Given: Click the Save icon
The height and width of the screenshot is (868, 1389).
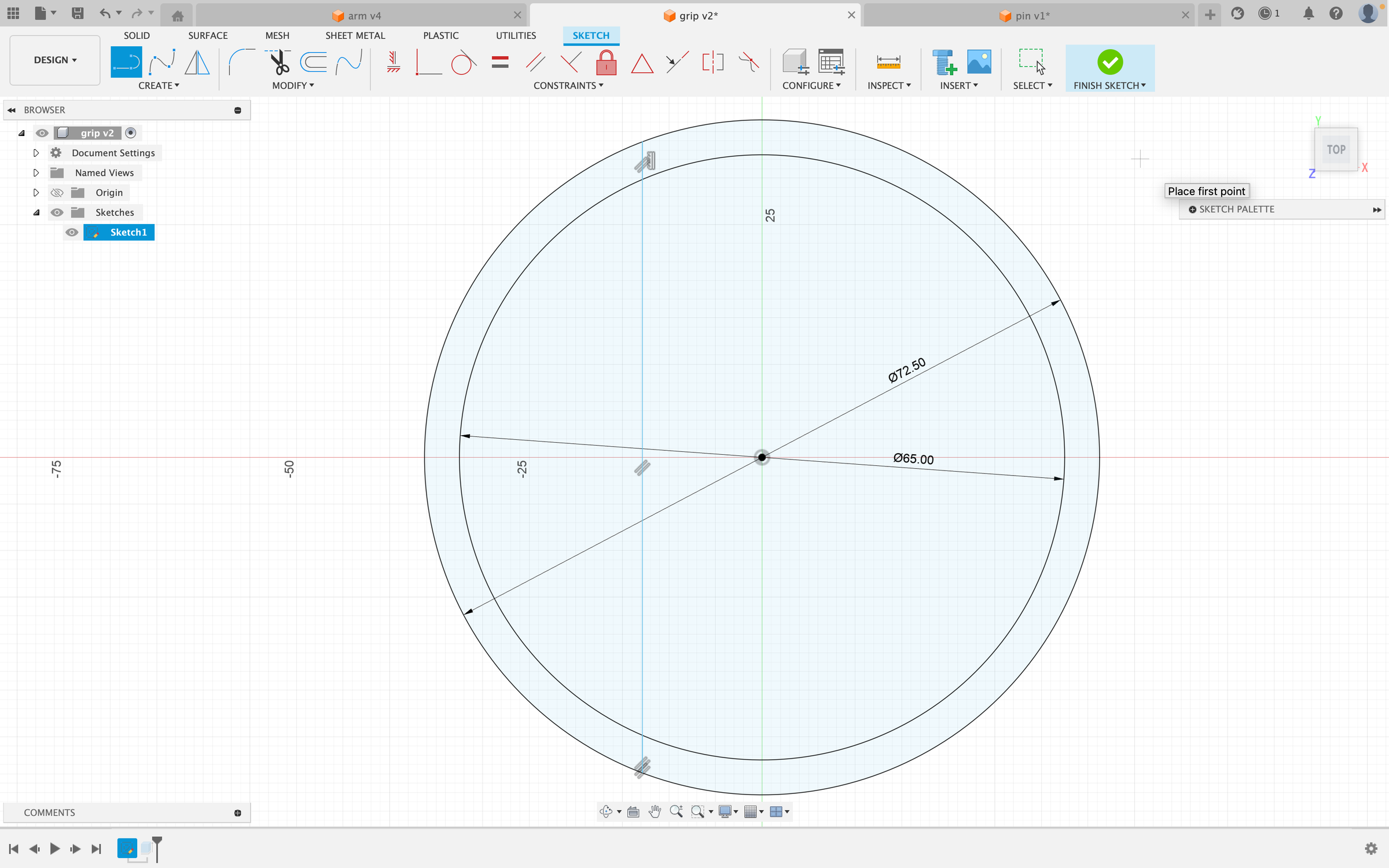Looking at the screenshot, I should [x=78, y=13].
